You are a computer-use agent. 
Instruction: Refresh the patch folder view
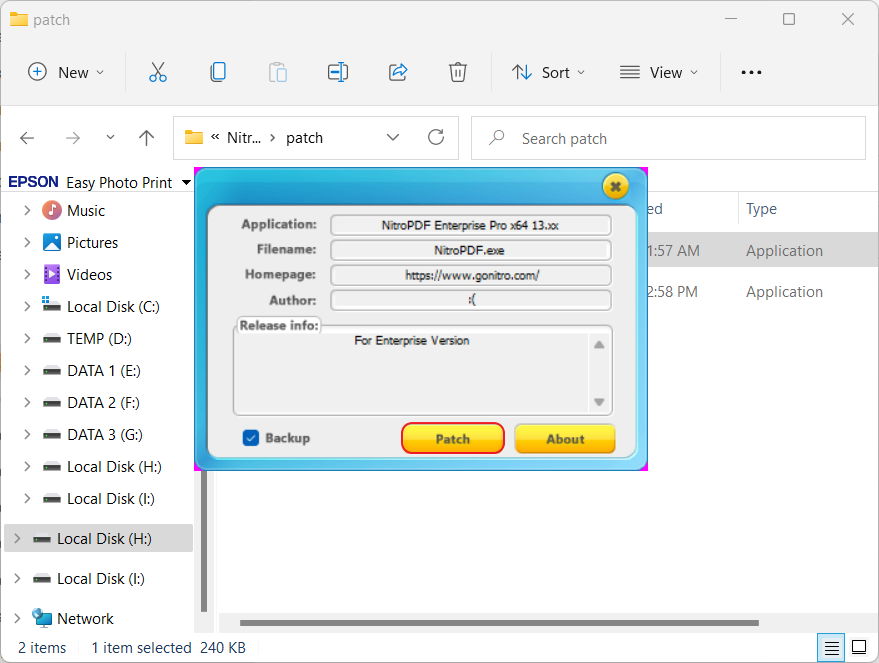(x=436, y=137)
